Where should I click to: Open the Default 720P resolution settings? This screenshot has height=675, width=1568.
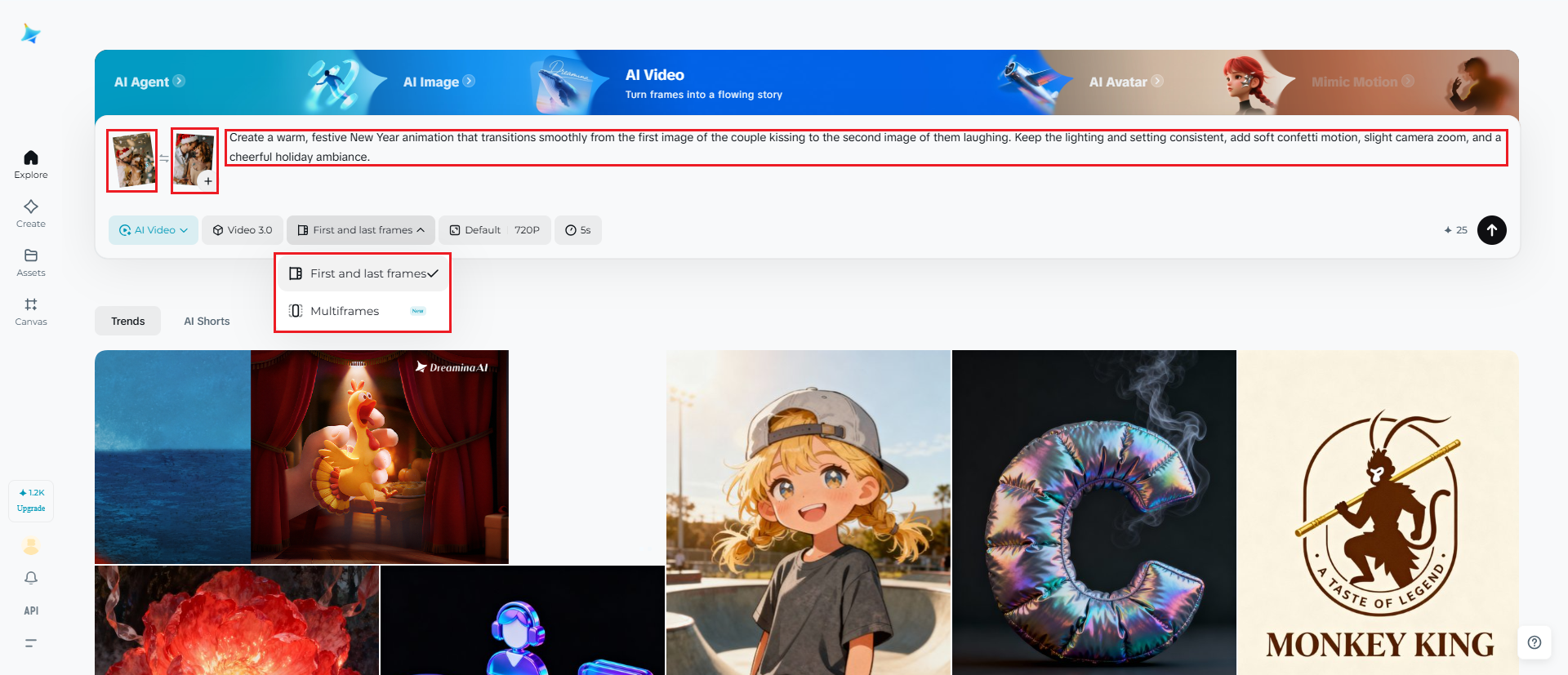pyautogui.click(x=495, y=230)
